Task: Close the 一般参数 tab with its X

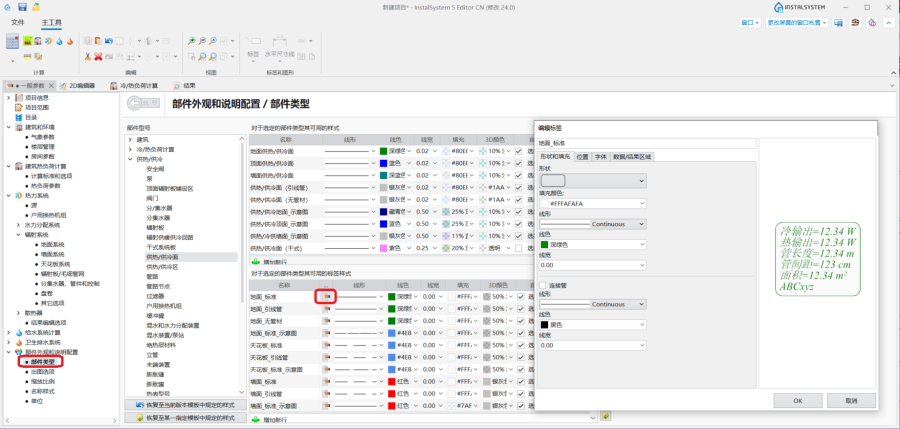Action: [x=51, y=86]
